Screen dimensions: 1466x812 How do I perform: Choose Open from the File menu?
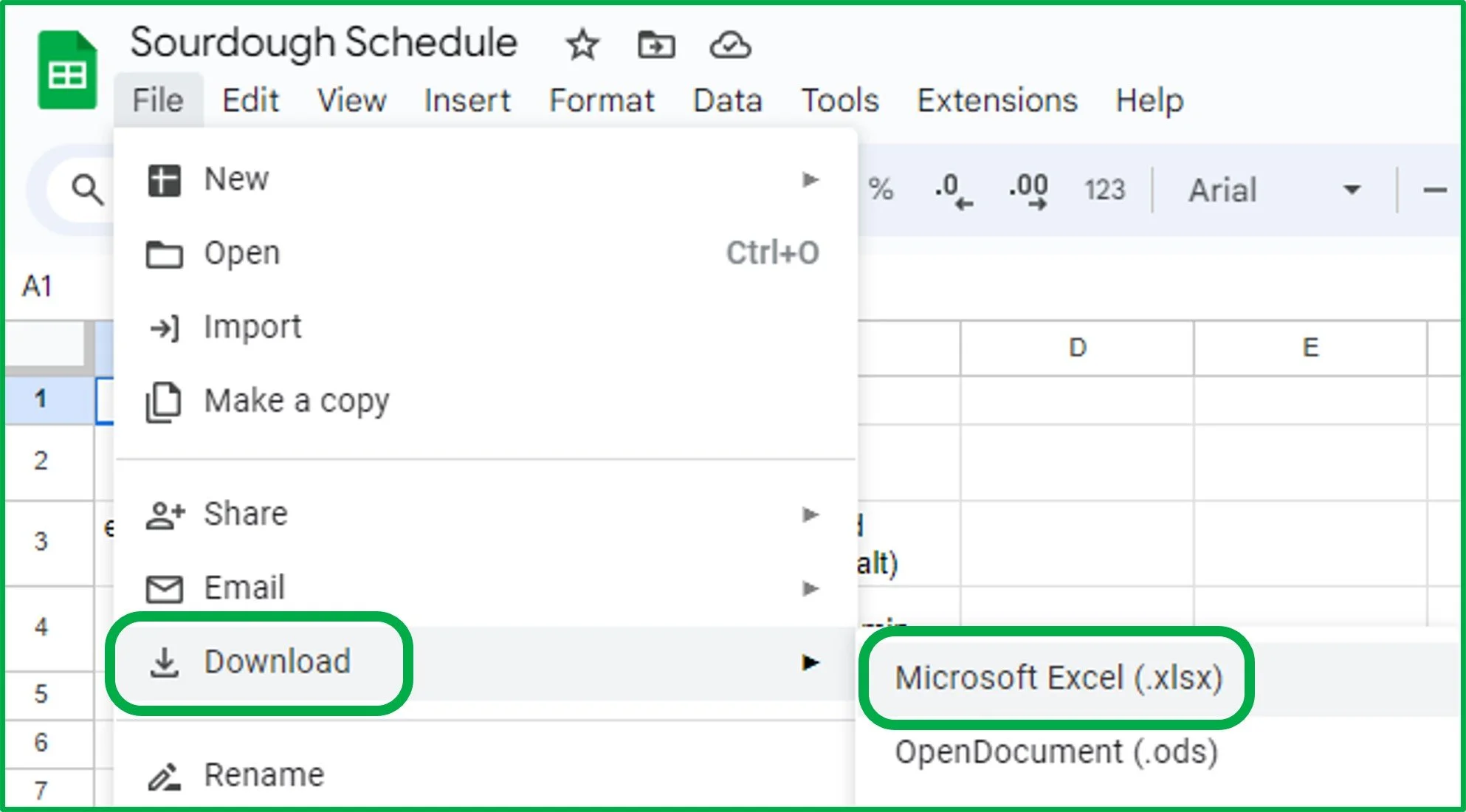pyautogui.click(x=486, y=253)
